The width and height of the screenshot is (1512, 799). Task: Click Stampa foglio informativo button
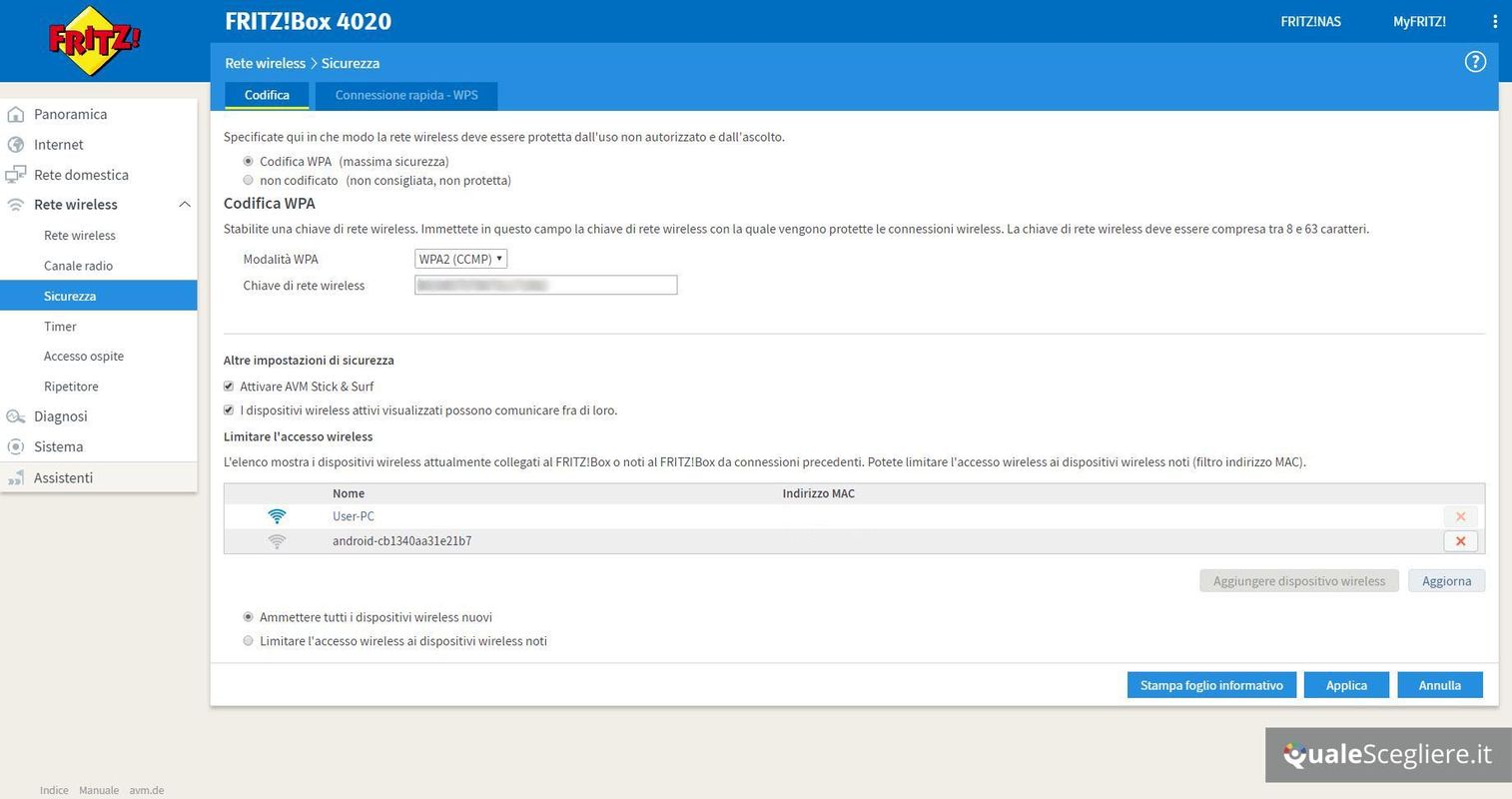(1210, 685)
